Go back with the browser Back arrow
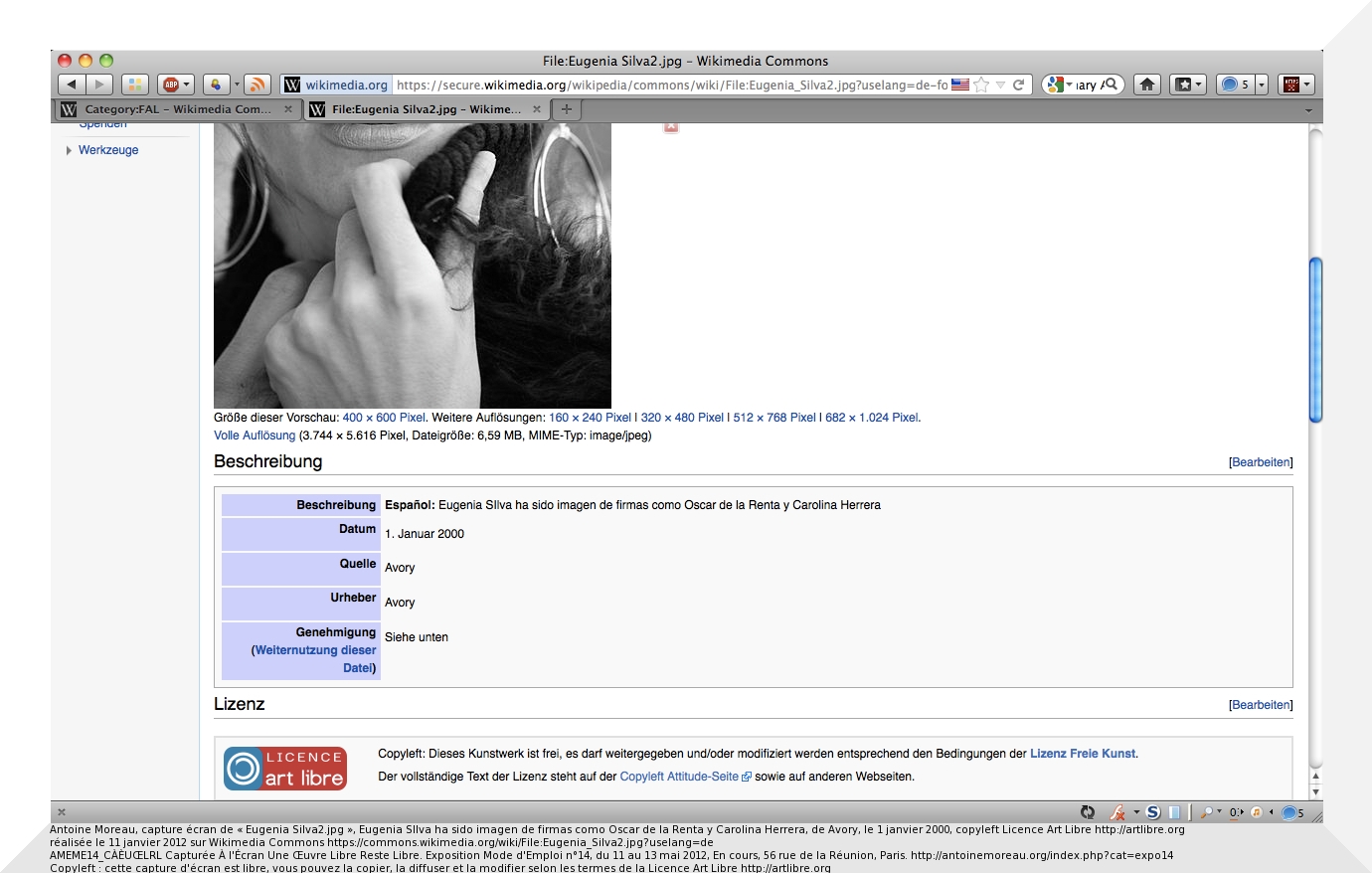 pyautogui.click(x=72, y=85)
